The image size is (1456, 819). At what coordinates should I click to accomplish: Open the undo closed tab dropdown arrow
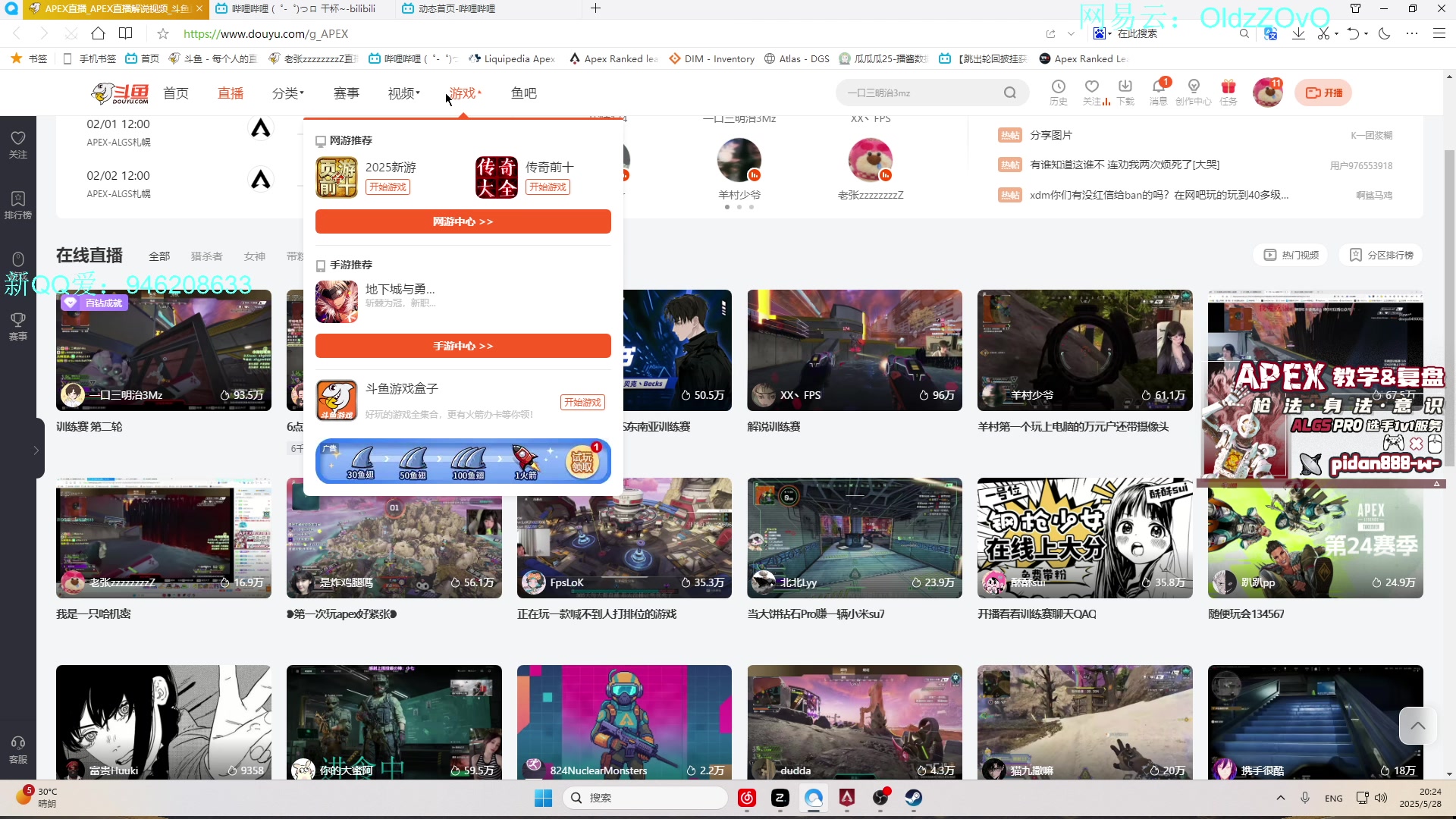pos(1366,33)
